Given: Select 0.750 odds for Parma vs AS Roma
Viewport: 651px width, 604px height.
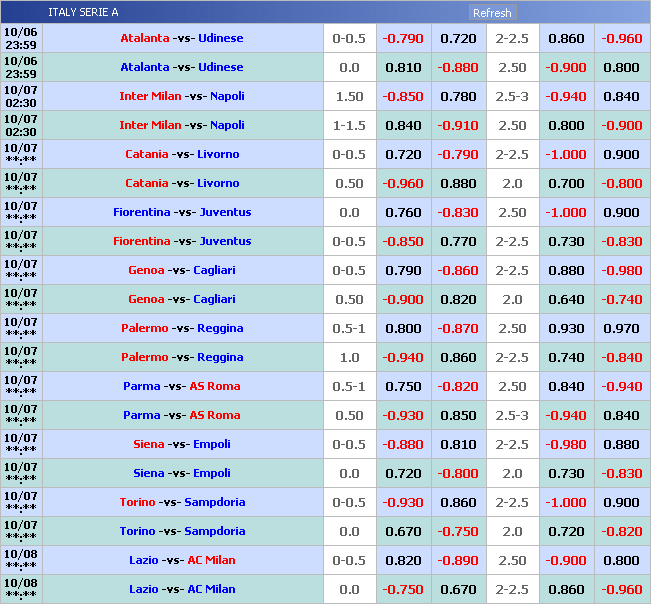Looking at the screenshot, I should (404, 386).
